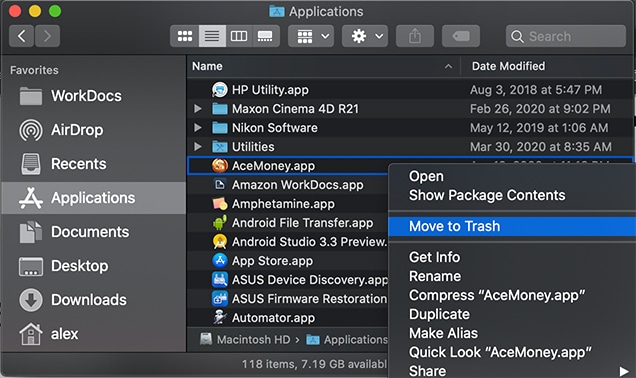The height and width of the screenshot is (378, 636).
Task: Go back with the left arrow
Action: pyautogui.click(x=21, y=37)
